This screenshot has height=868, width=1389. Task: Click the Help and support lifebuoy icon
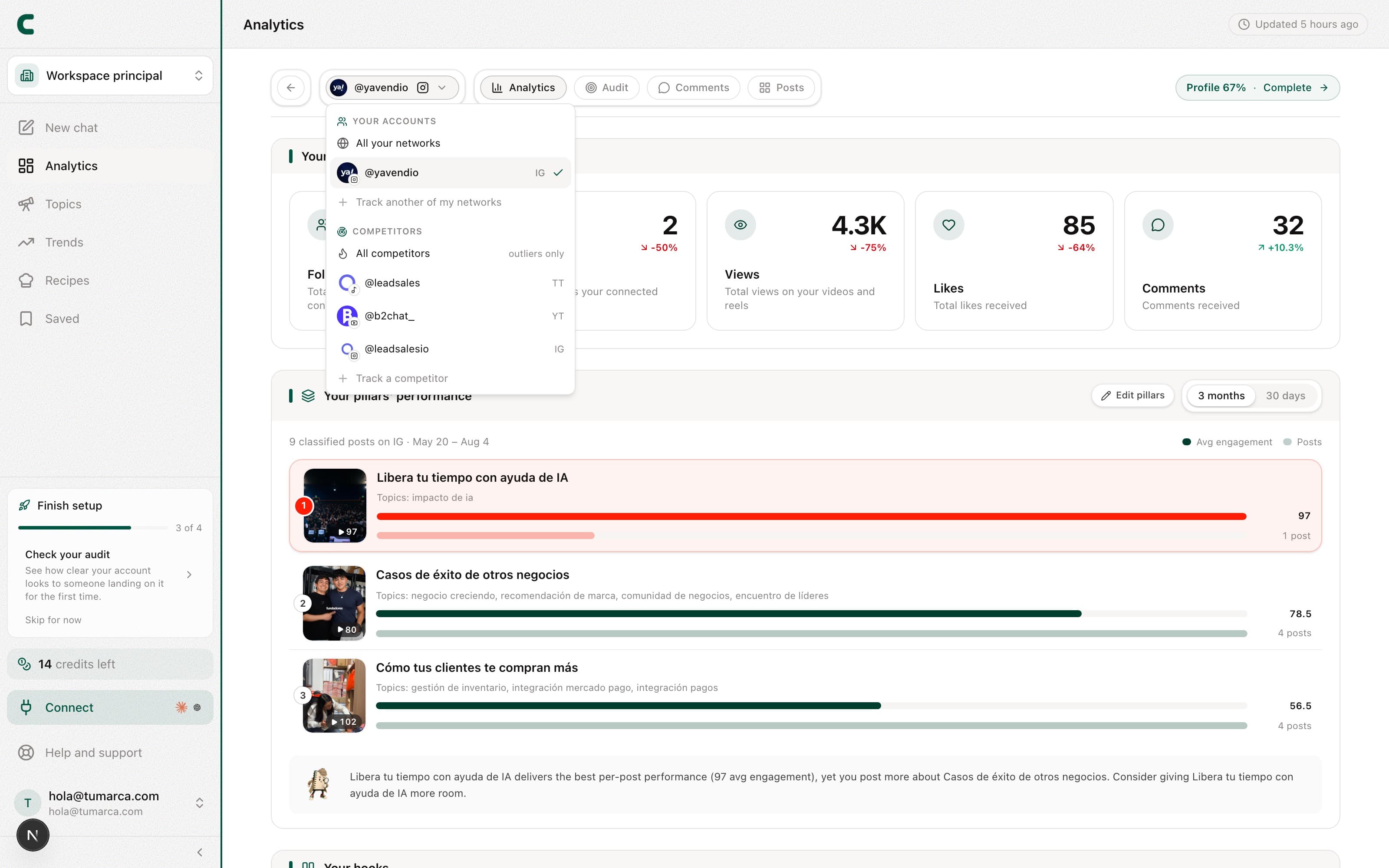(x=26, y=753)
